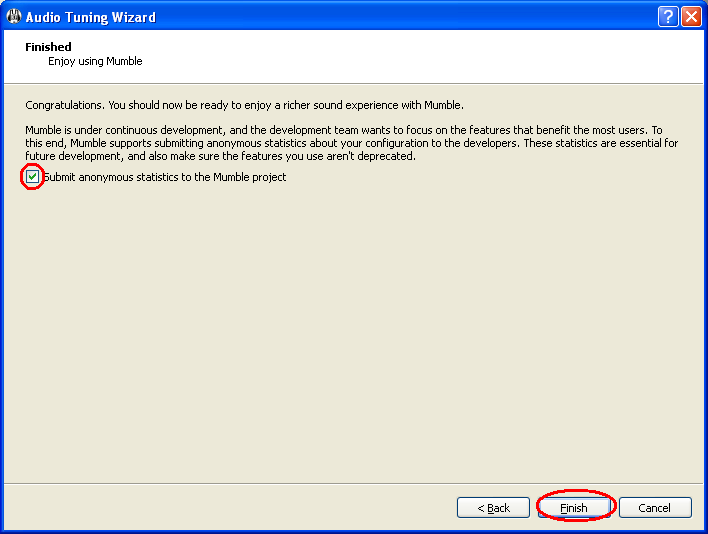
Task: Click the Mumble icon in title bar
Action: pos(14,17)
